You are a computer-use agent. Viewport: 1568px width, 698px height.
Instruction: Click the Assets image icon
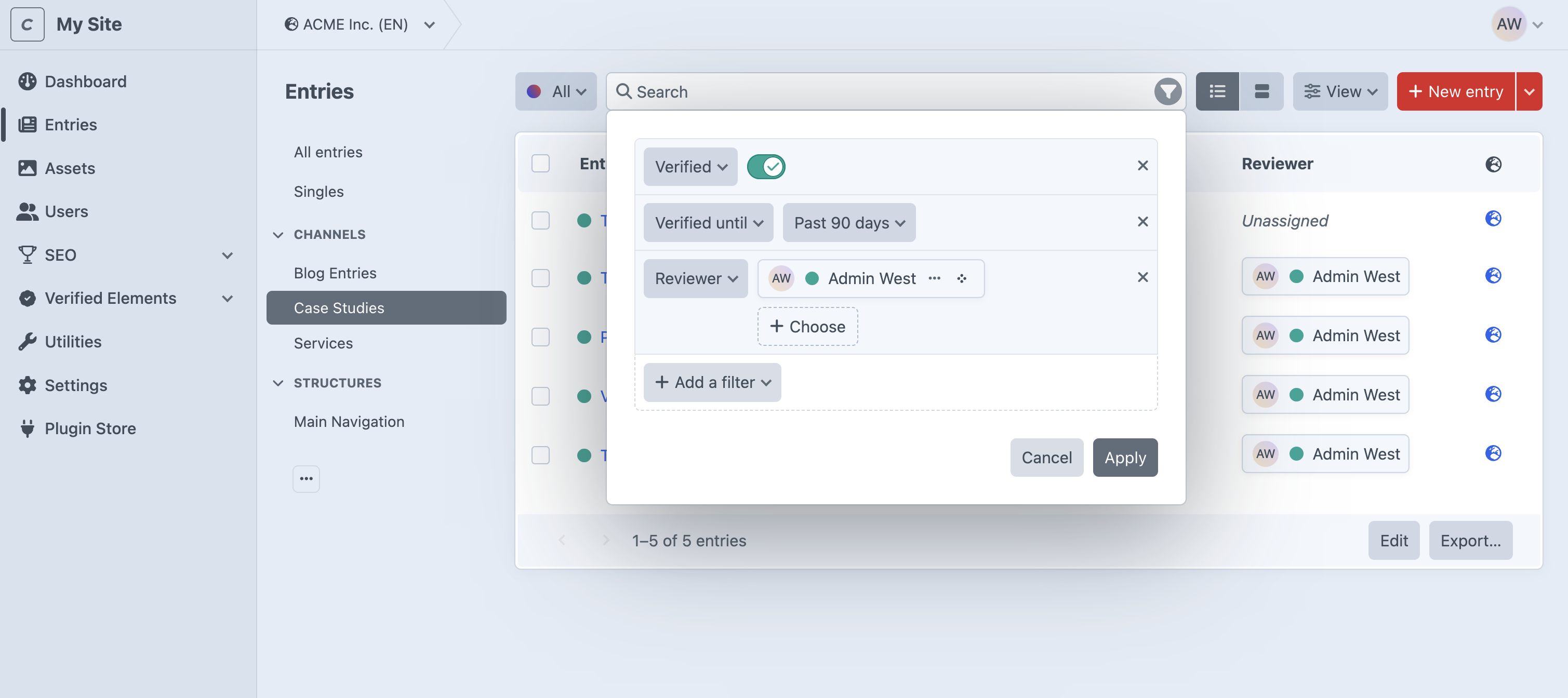[x=28, y=168]
